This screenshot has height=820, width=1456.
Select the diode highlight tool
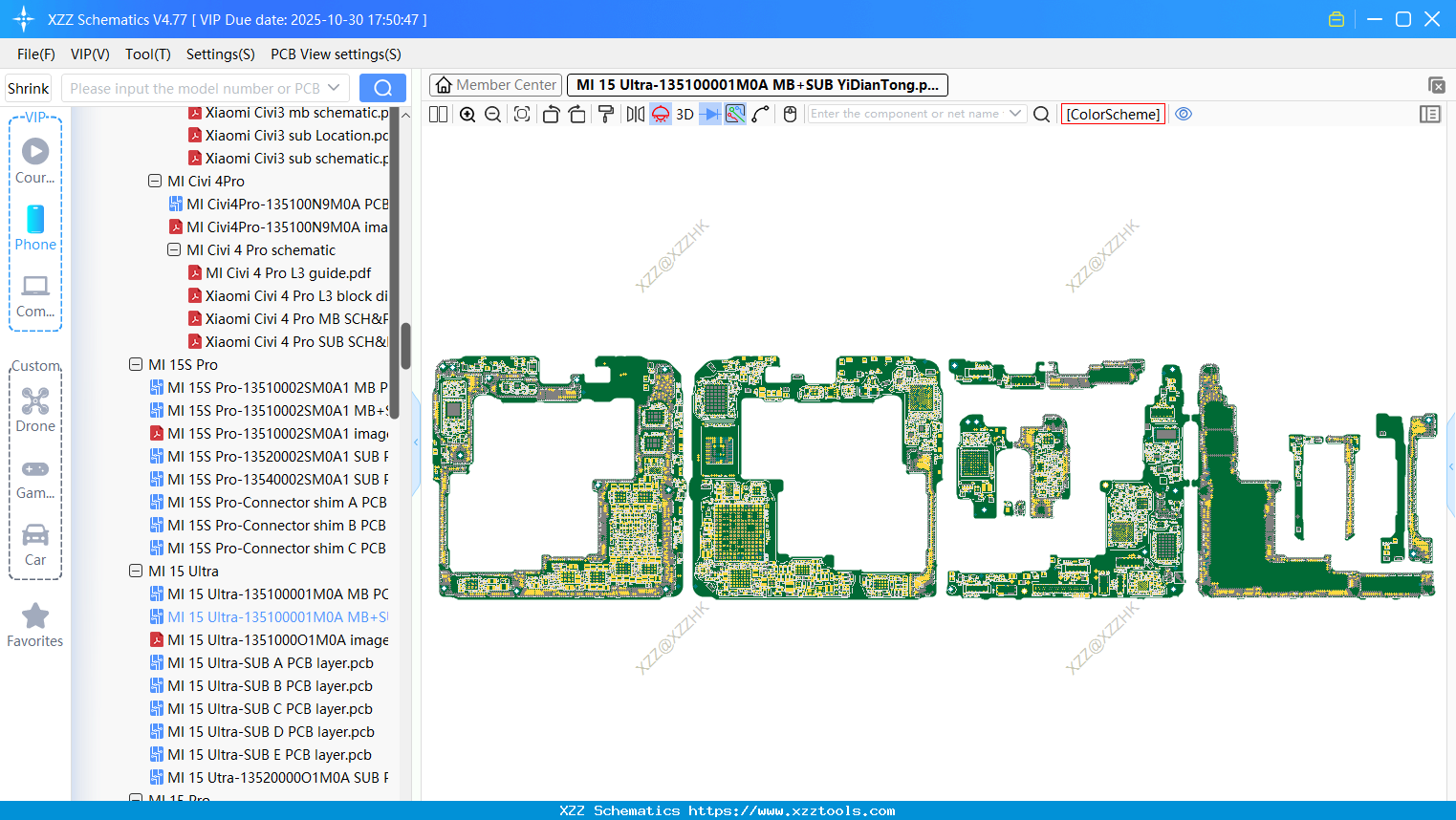coord(709,114)
